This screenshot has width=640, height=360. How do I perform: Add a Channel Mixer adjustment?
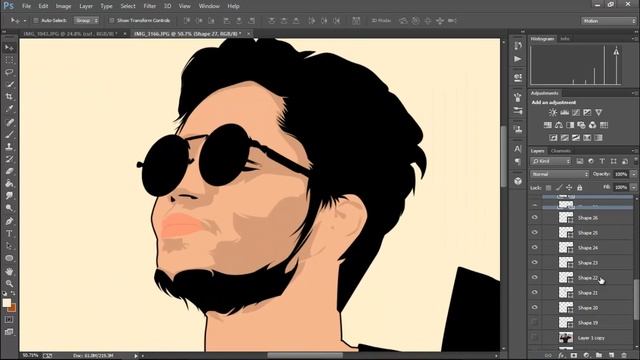pos(592,125)
